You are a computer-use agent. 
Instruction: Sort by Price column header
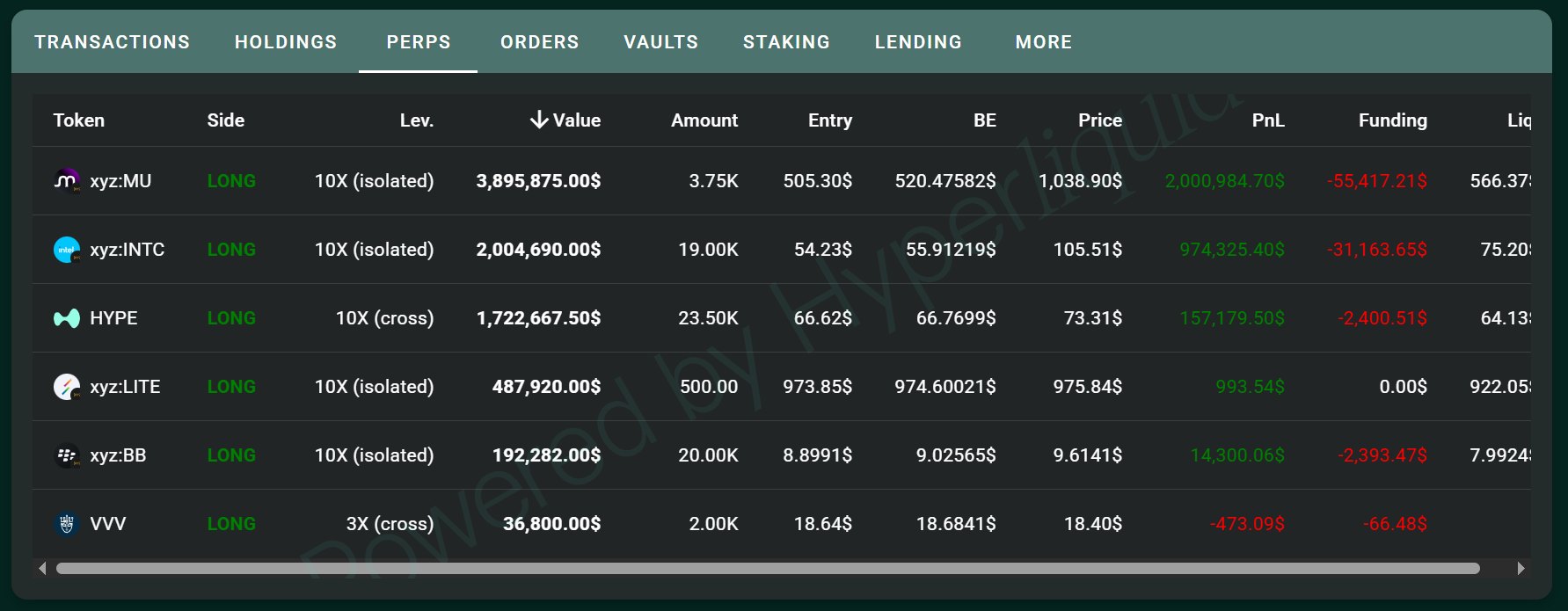click(x=1100, y=120)
